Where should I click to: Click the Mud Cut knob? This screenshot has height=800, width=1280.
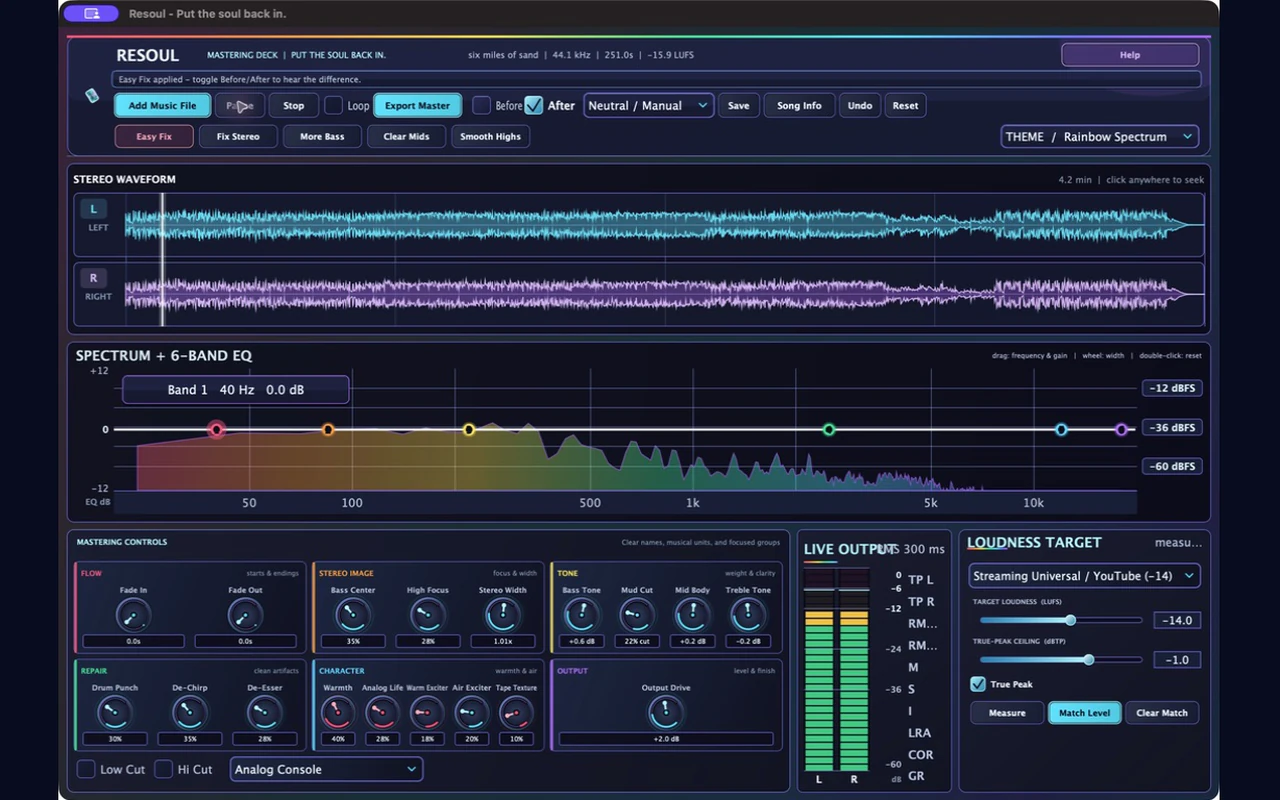click(636, 615)
